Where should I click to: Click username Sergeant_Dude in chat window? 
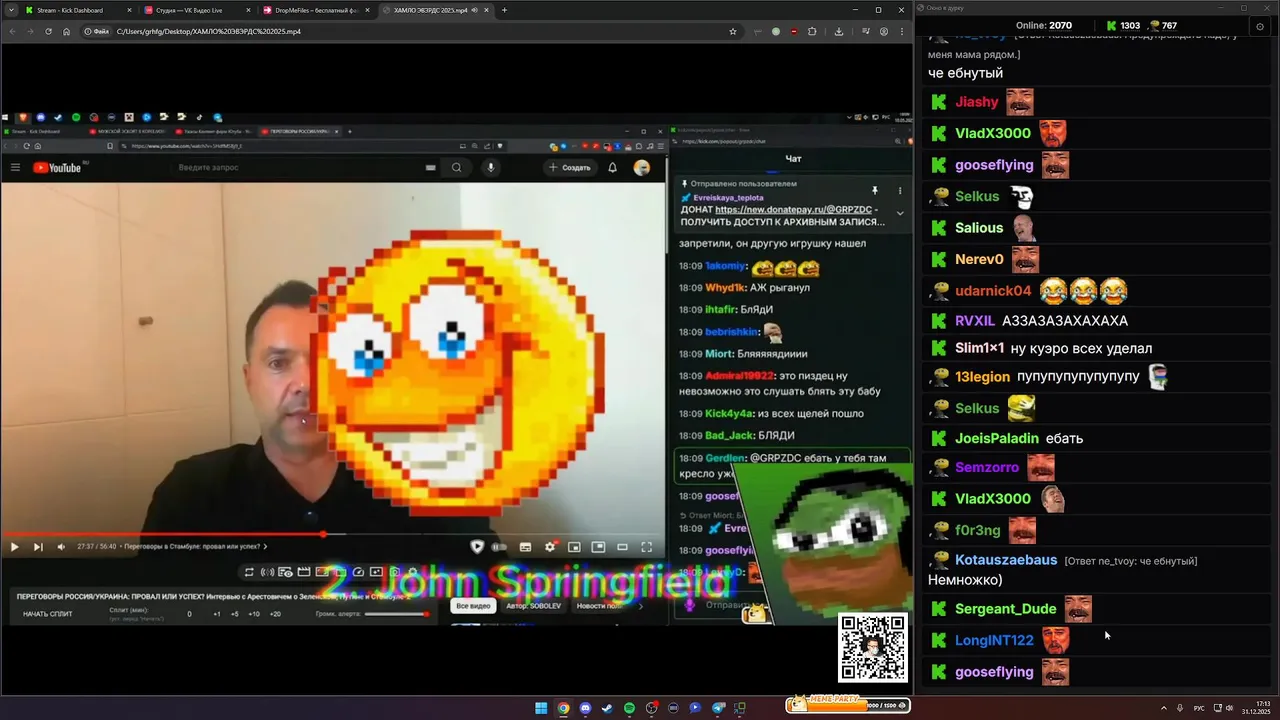click(x=1006, y=608)
